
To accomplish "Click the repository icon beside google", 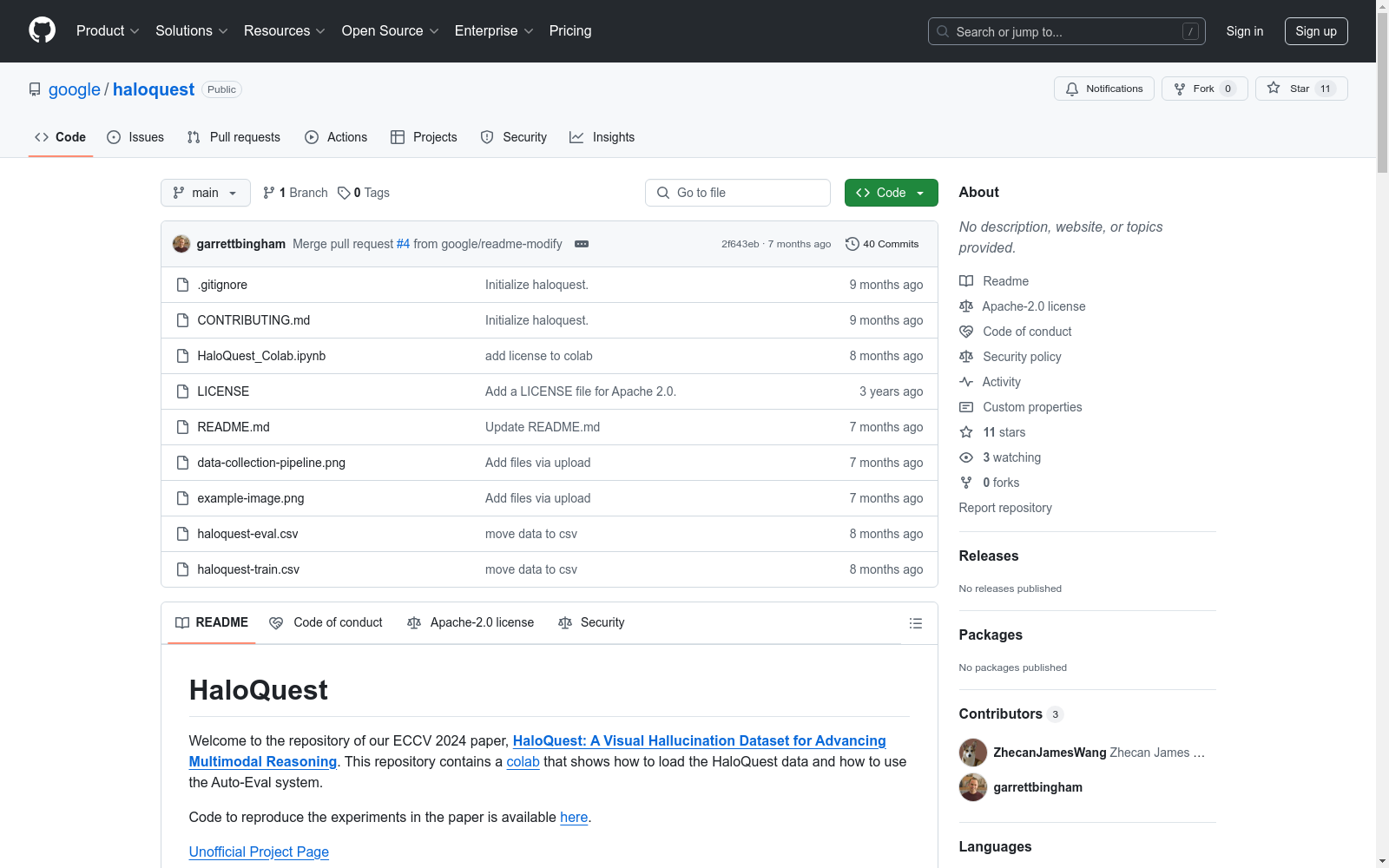I will [35, 89].
